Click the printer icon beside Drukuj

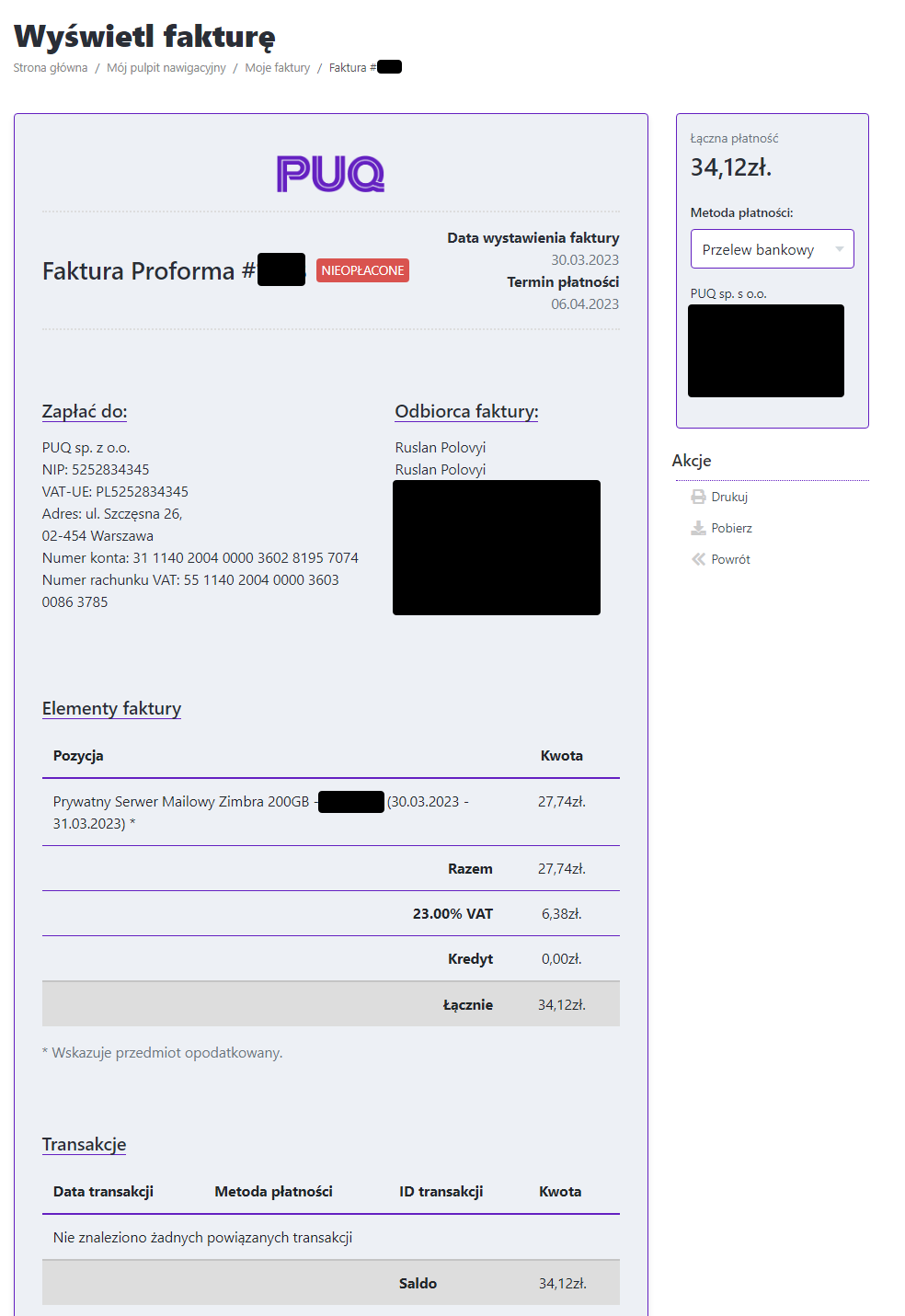coord(698,497)
